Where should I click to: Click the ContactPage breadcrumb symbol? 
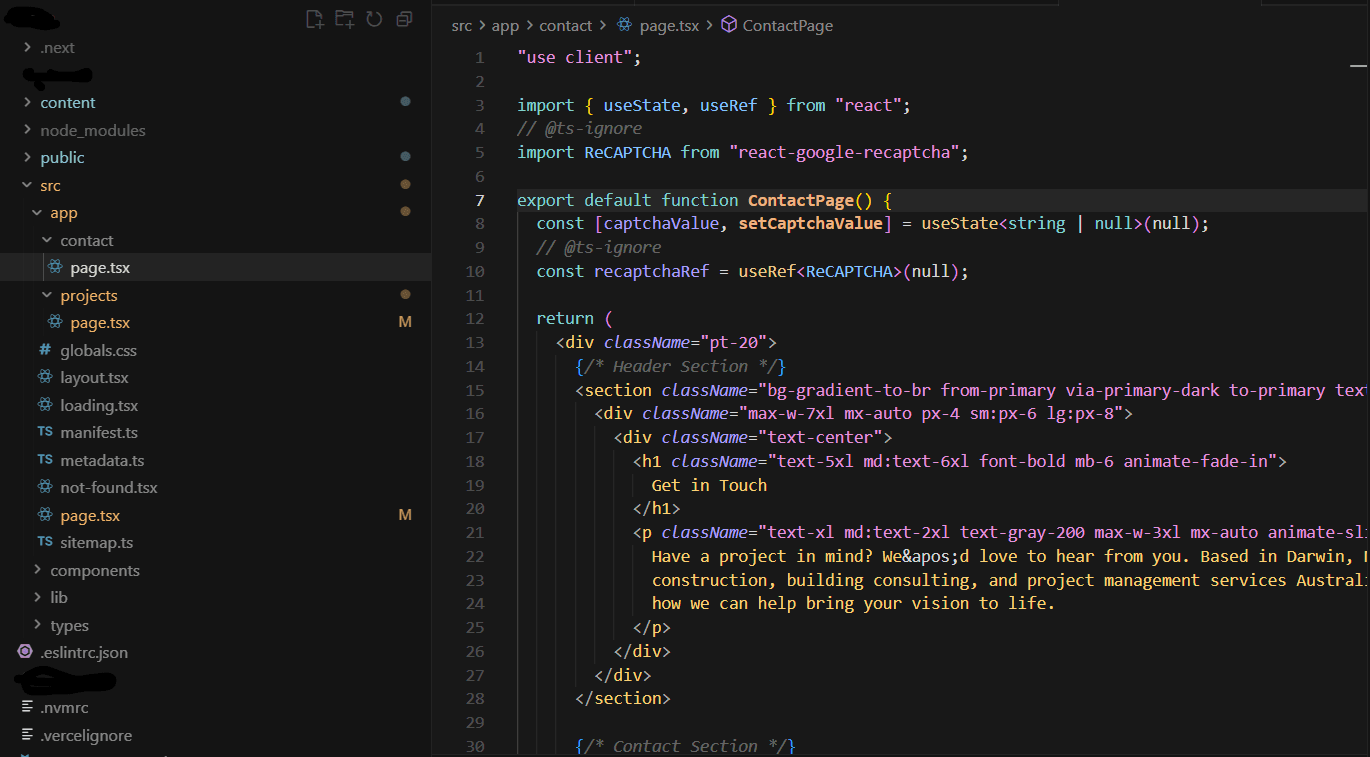pos(787,25)
